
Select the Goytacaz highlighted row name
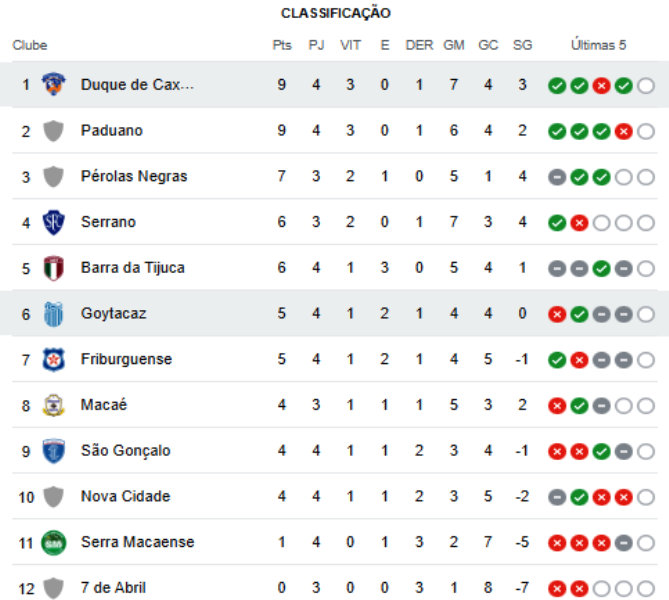(113, 314)
